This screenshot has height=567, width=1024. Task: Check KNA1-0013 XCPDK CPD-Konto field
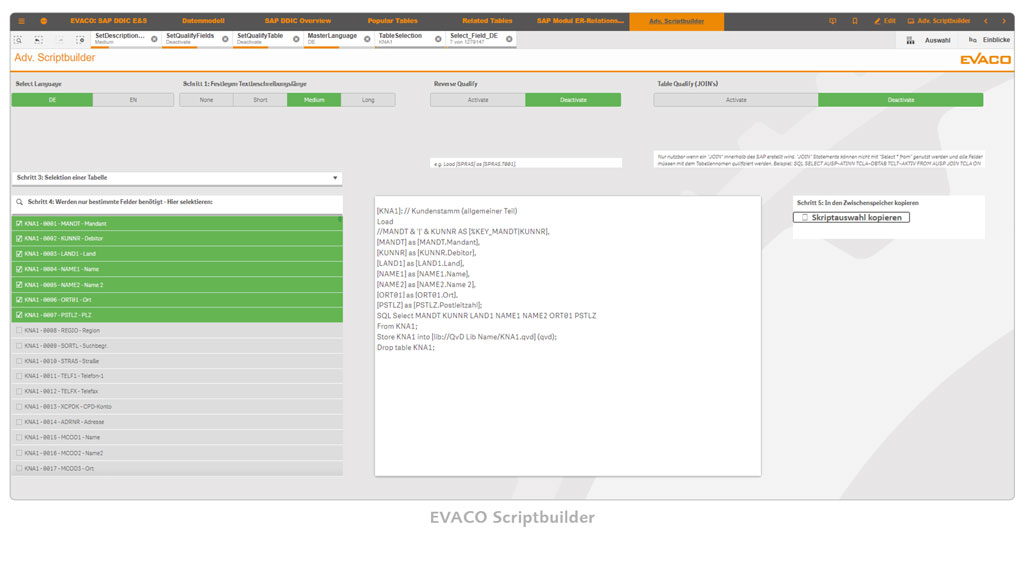pyautogui.click(x=177, y=406)
